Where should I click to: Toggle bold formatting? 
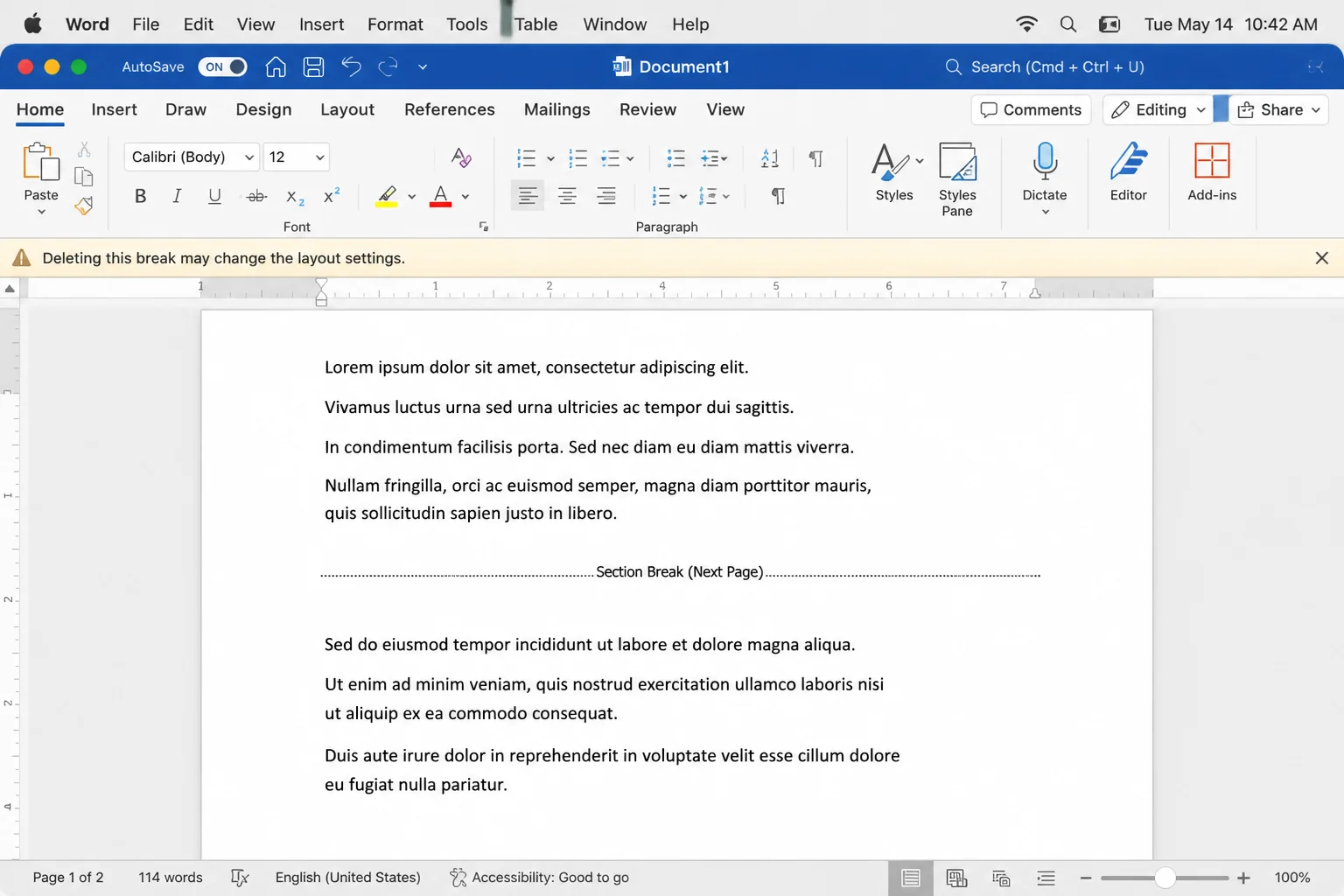click(140, 196)
